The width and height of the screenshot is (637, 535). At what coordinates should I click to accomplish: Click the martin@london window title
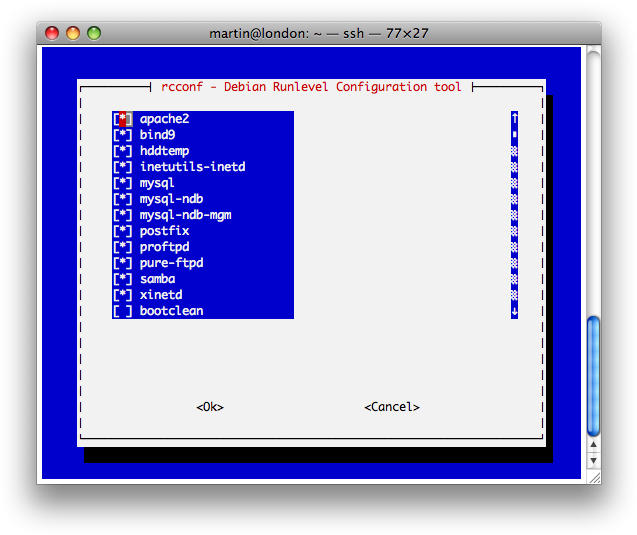pos(319,33)
